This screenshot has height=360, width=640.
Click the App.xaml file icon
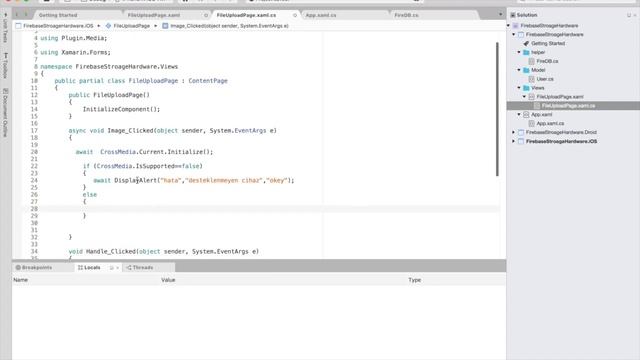pos(526,115)
